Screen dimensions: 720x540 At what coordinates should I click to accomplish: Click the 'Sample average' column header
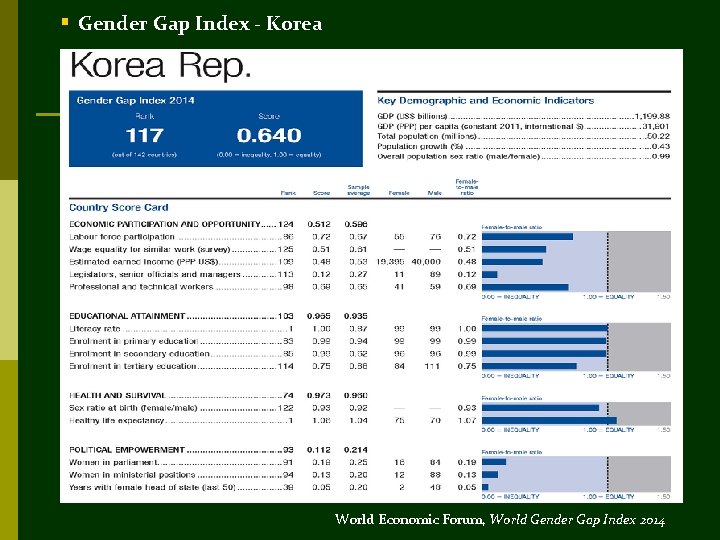359,190
